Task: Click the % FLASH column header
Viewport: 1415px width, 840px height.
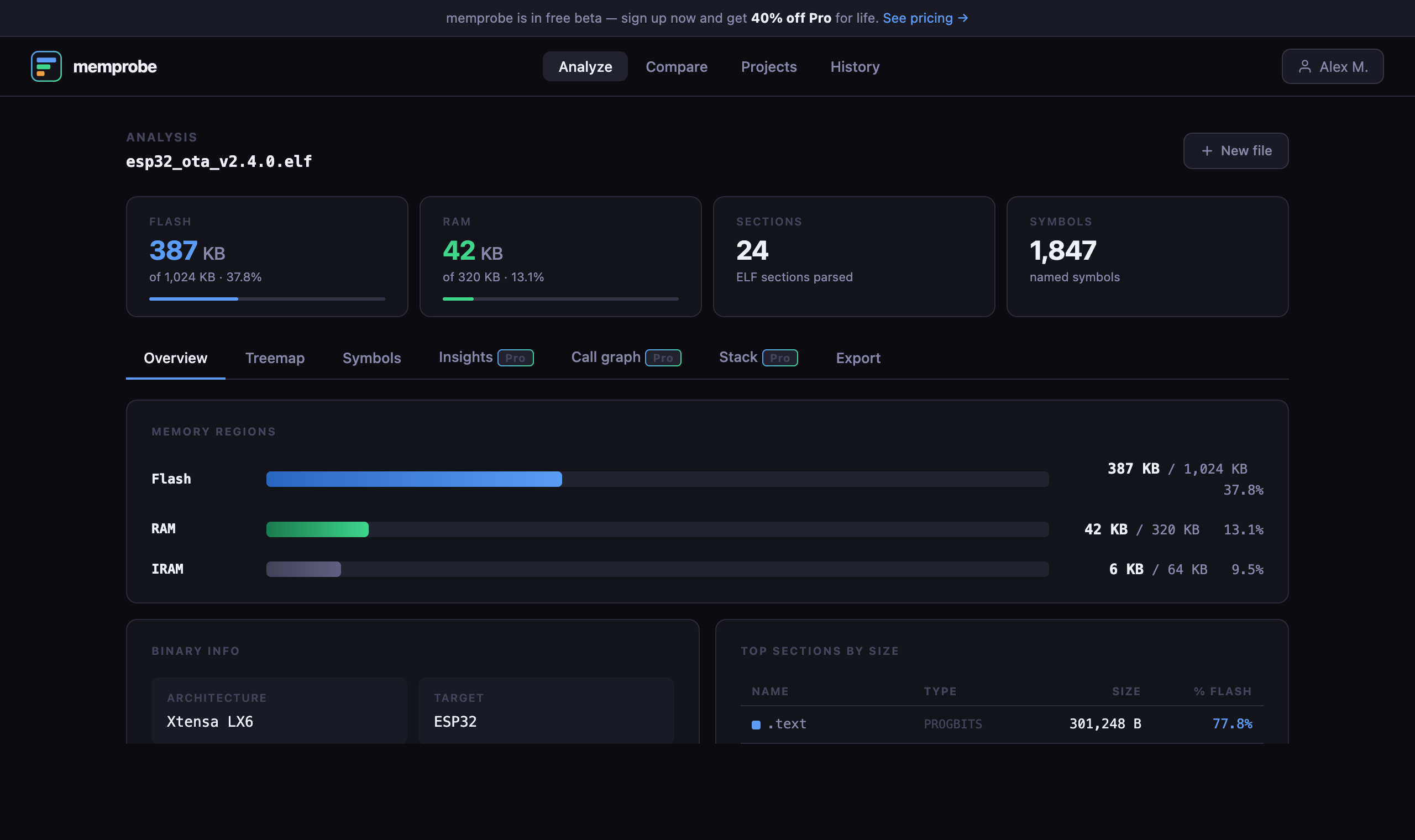Action: [x=1223, y=691]
